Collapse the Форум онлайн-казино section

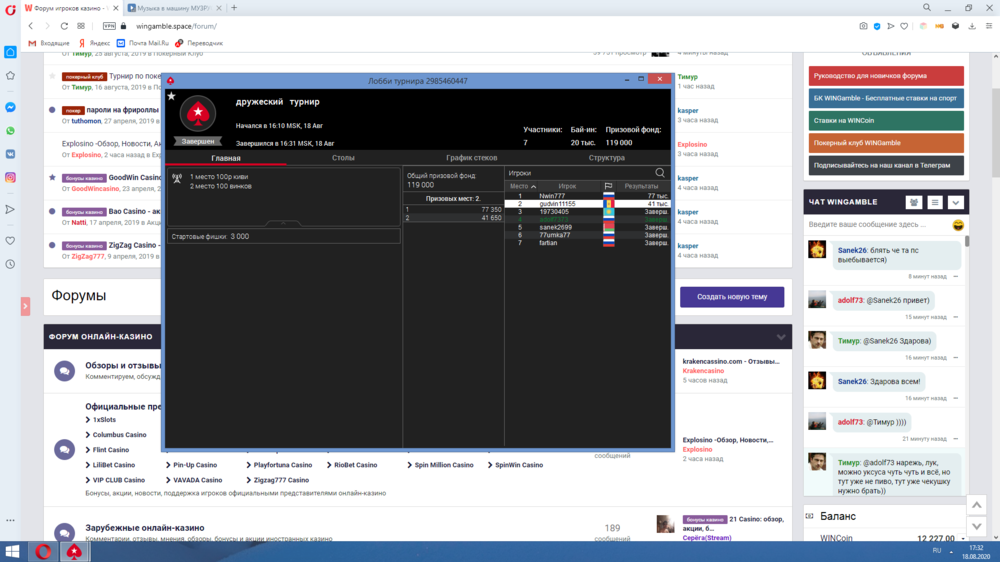781,337
